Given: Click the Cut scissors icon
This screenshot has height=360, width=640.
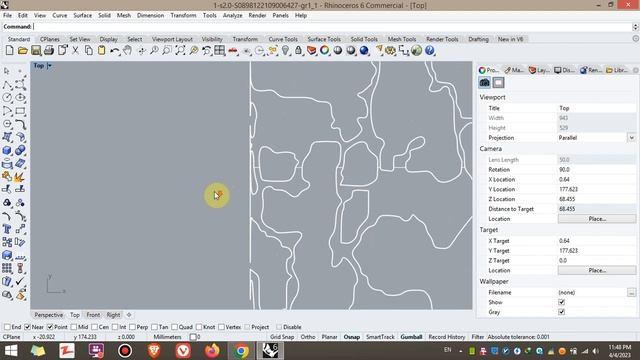Looking at the screenshot, I should (76, 50).
